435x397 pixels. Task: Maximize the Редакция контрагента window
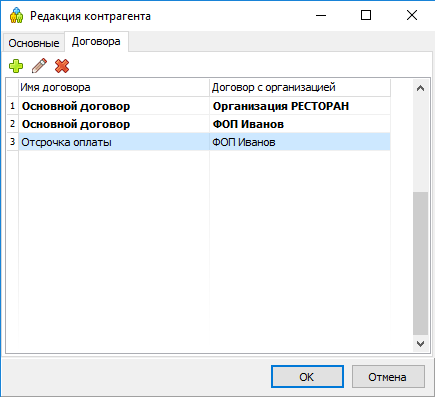tap(366, 15)
